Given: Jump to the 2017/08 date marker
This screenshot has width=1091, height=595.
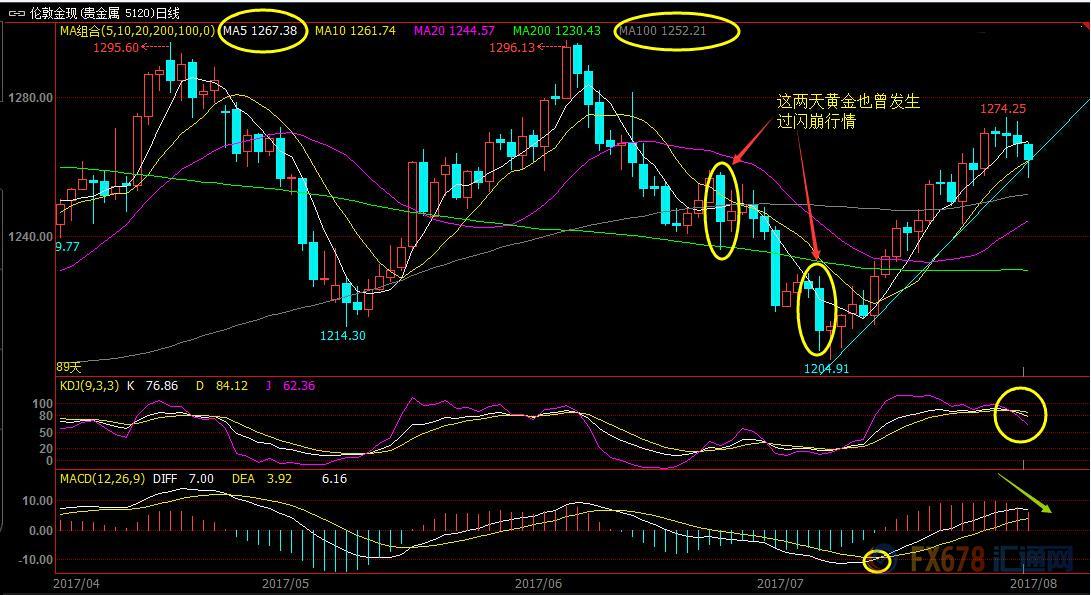Looking at the screenshot, I should [1033, 583].
